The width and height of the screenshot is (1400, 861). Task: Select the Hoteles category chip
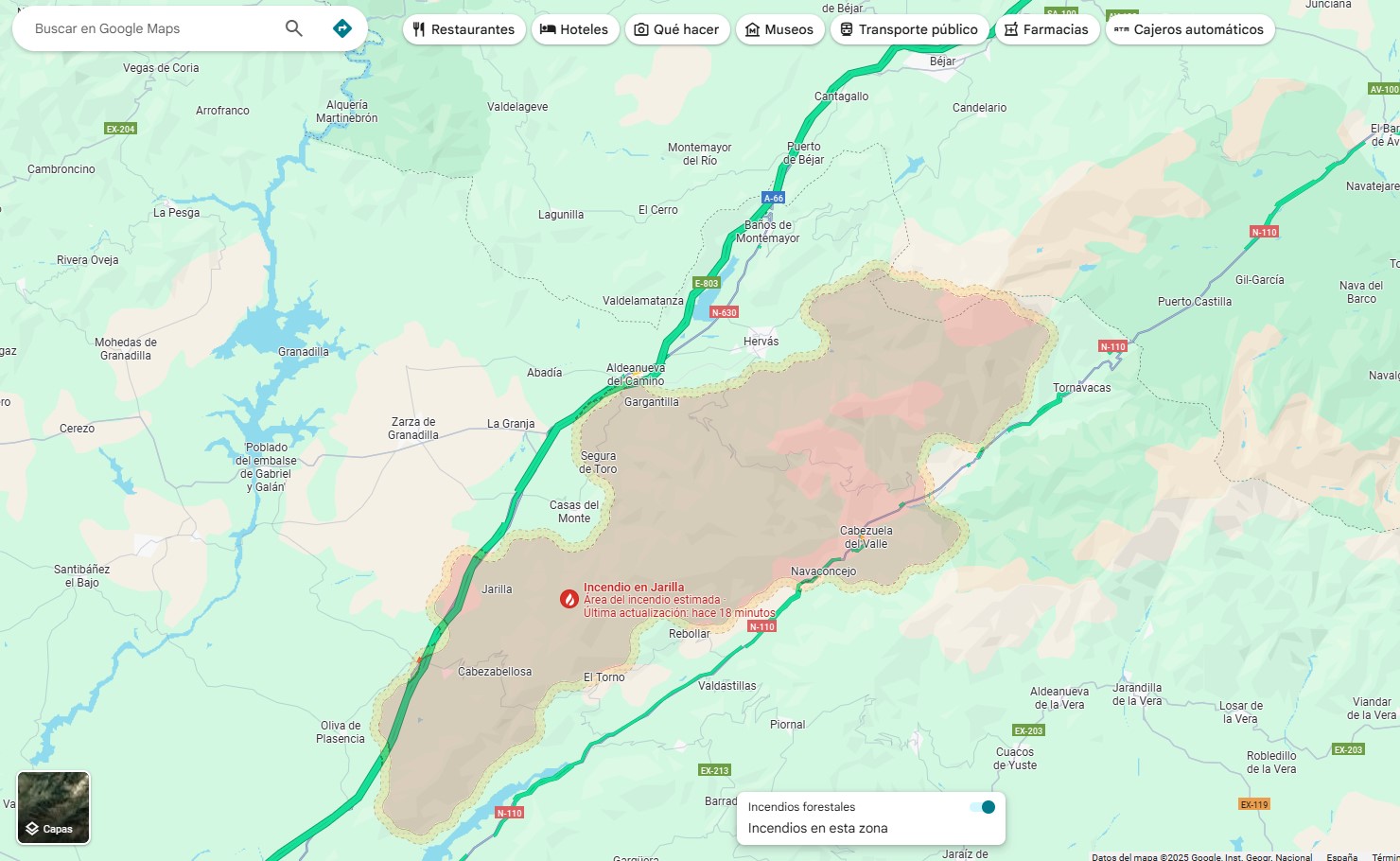(x=575, y=29)
